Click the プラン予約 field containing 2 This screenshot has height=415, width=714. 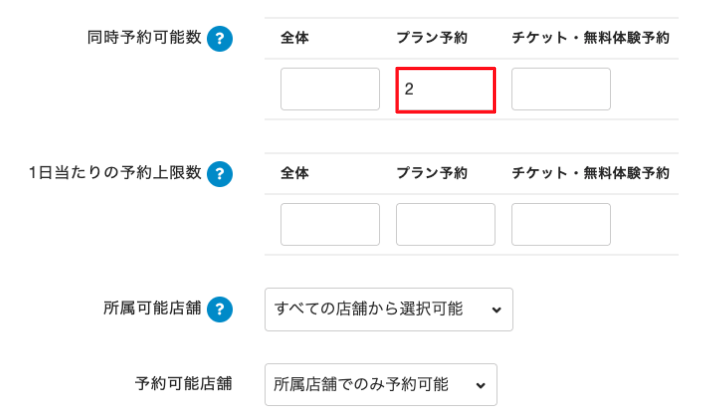tap(446, 89)
